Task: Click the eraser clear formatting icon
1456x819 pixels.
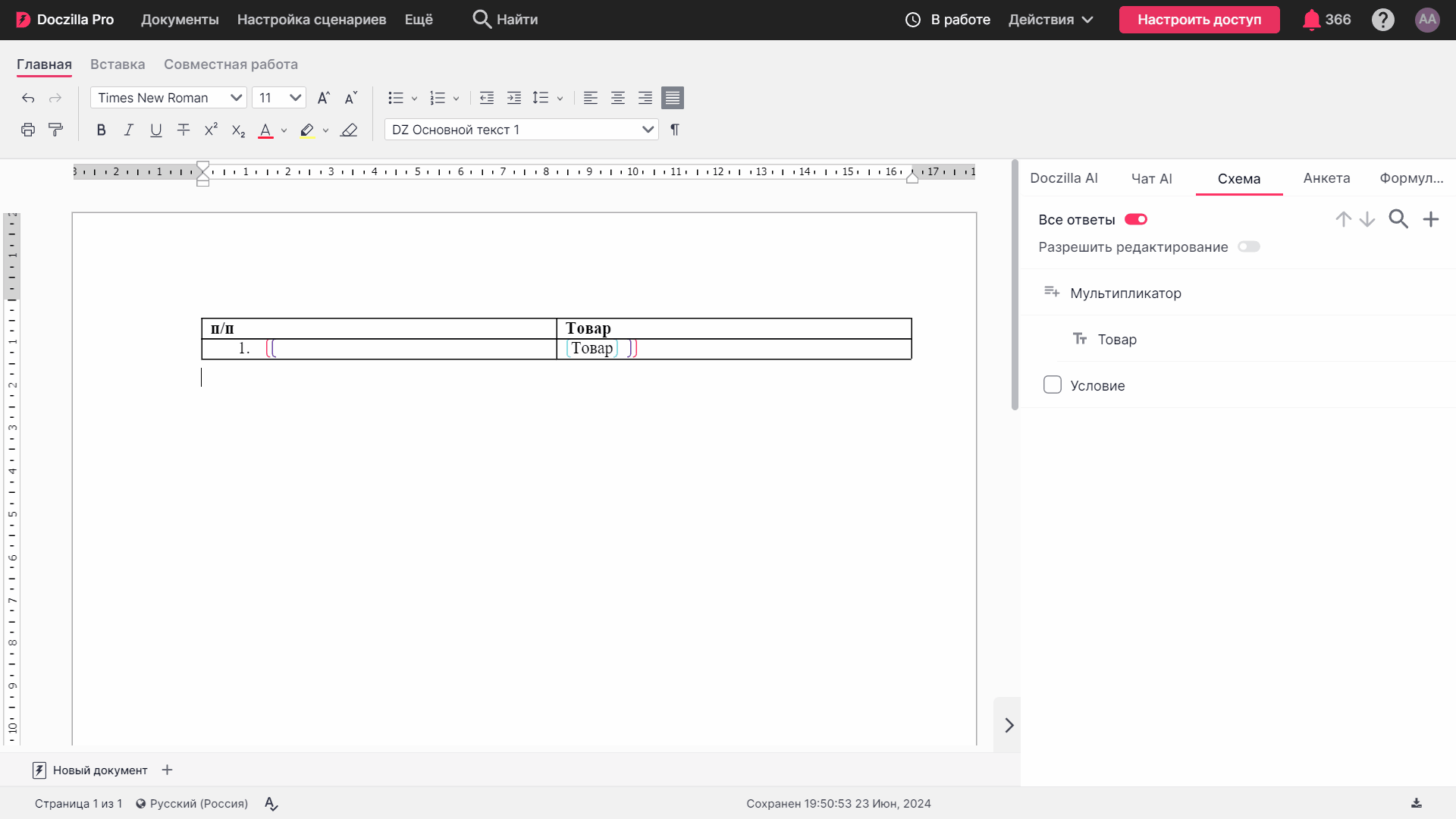Action: point(349,130)
